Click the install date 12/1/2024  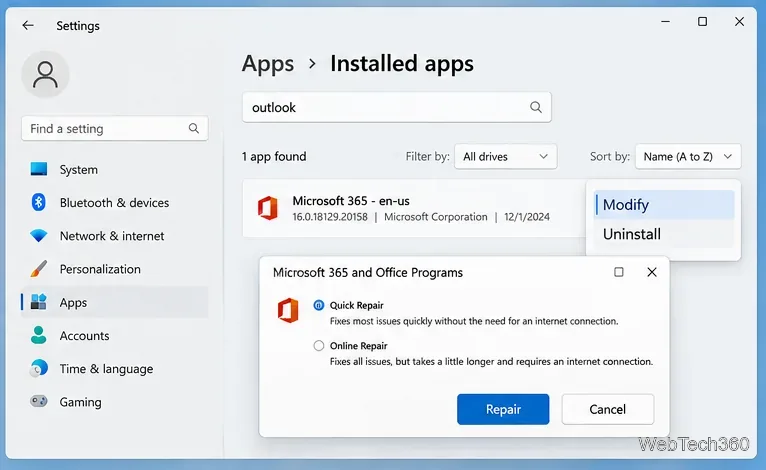pyautogui.click(x=527, y=217)
